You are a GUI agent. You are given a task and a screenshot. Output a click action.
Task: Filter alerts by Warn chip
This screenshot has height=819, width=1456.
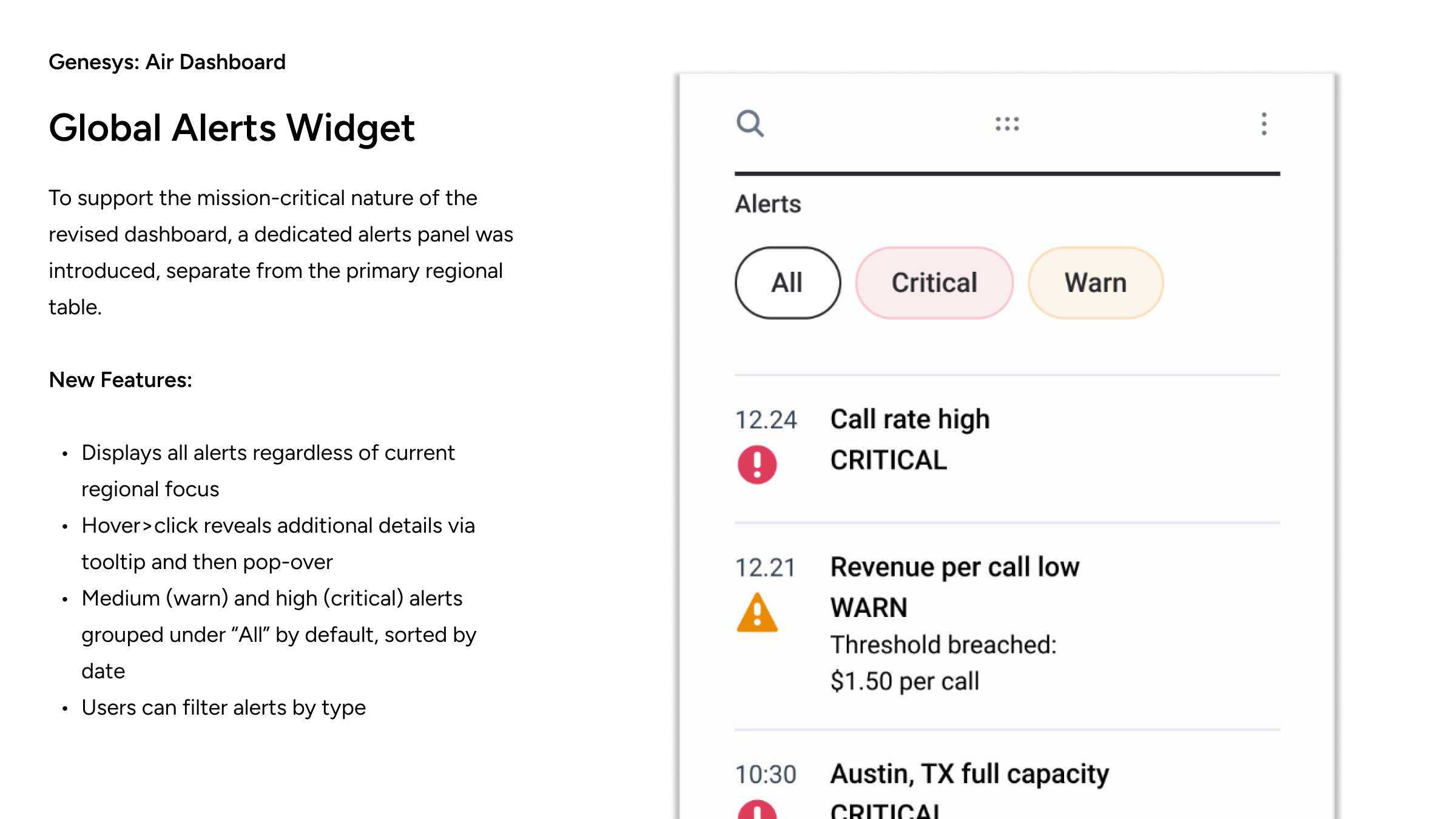[1096, 283]
